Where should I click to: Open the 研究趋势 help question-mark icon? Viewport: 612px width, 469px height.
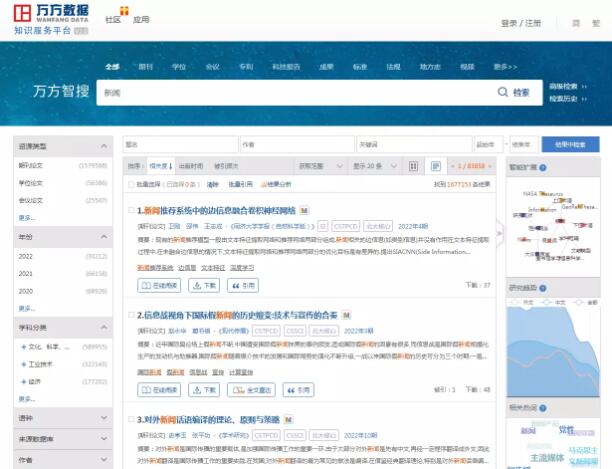[x=543, y=288]
